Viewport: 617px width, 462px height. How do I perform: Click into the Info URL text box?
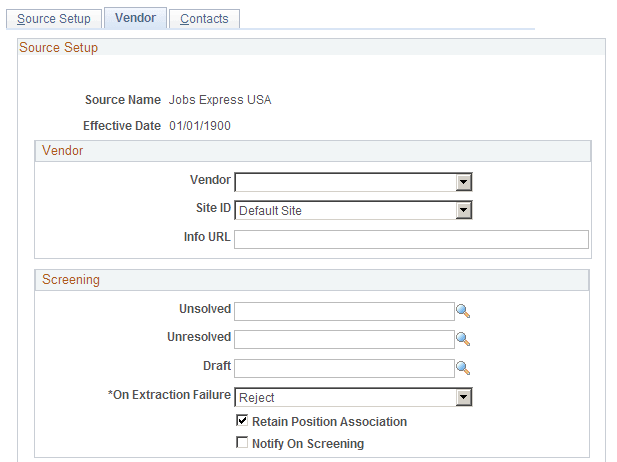[x=411, y=239]
